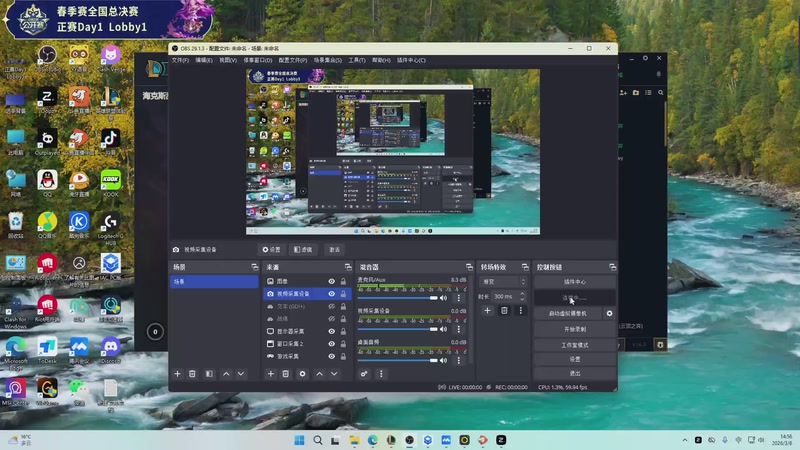800x450 pixels.
Task: Open virtual camera settings gear icon
Action: pyautogui.click(x=609, y=313)
